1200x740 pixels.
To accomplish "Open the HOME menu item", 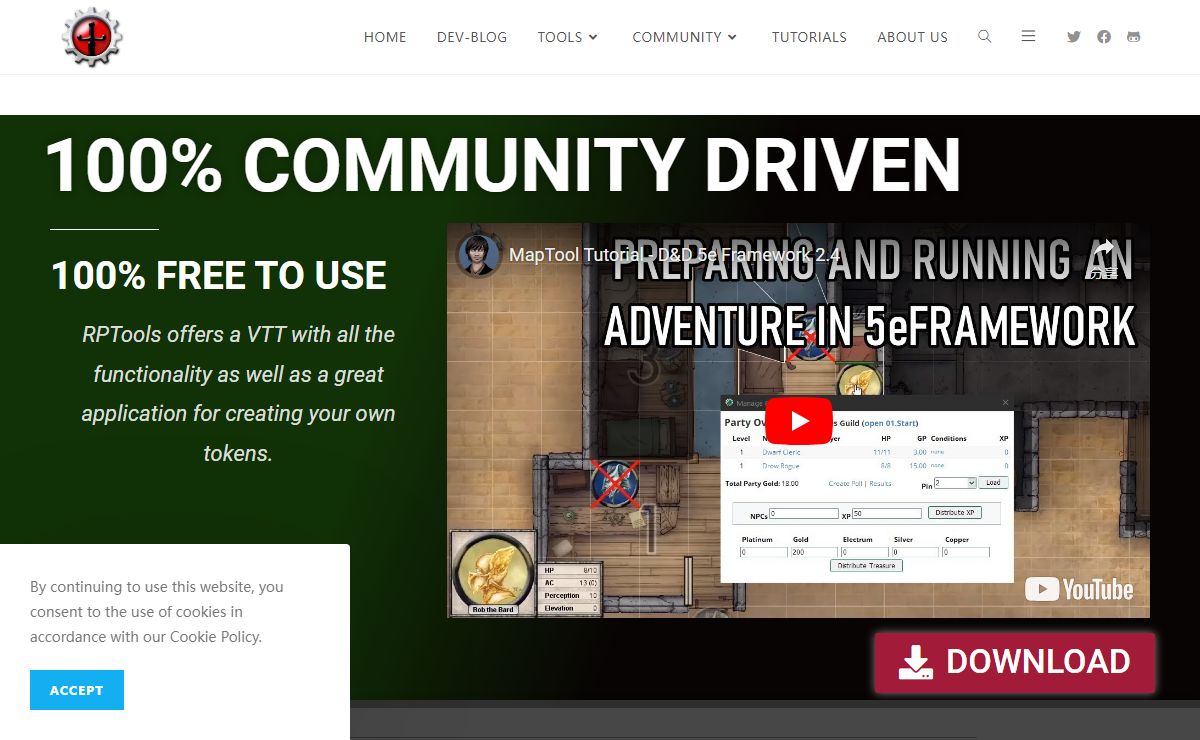I will click(385, 37).
